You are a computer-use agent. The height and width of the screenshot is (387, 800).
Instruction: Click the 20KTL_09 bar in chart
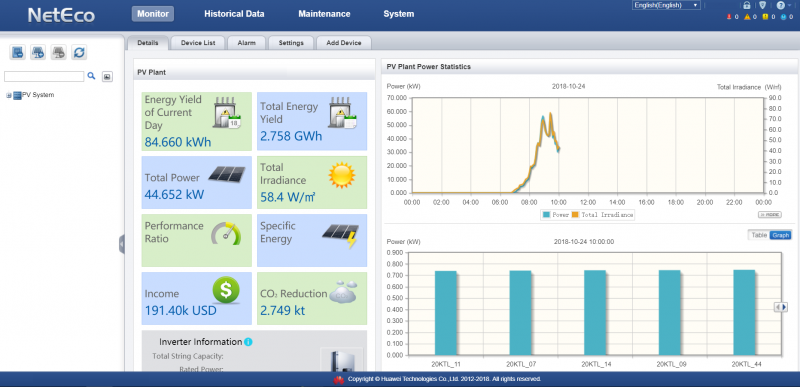pyautogui.click(x=670, y=313)
